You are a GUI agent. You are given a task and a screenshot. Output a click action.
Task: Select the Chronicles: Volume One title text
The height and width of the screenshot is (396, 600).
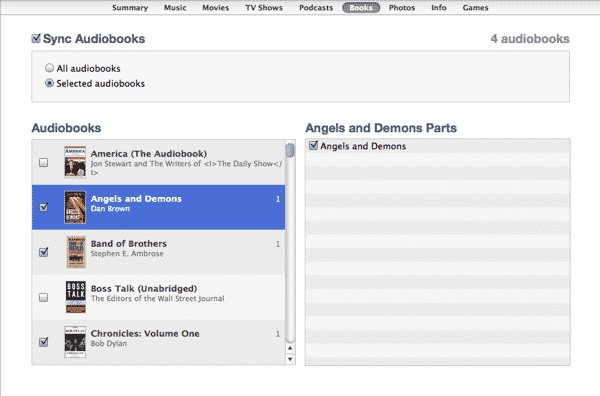(x=145, y=334)
